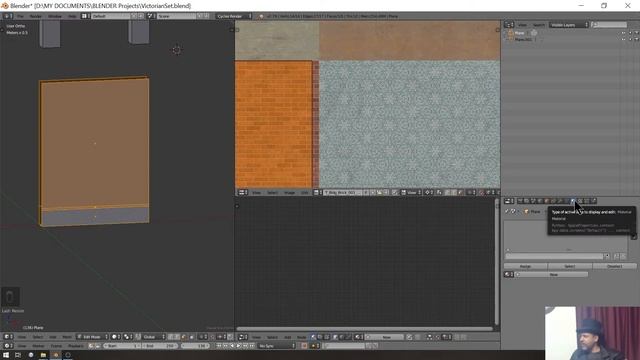640x360 pixels.
Task: Toggle limit selection to visible
Action: click(191, 337)
